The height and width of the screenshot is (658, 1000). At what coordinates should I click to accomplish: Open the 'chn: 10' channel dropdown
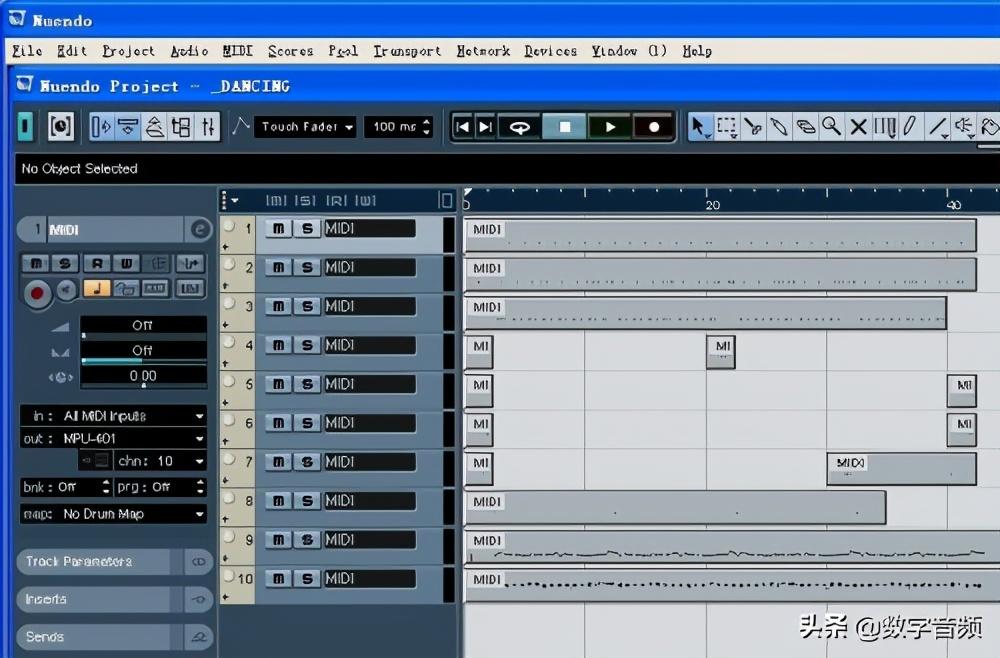coord(160,461)
